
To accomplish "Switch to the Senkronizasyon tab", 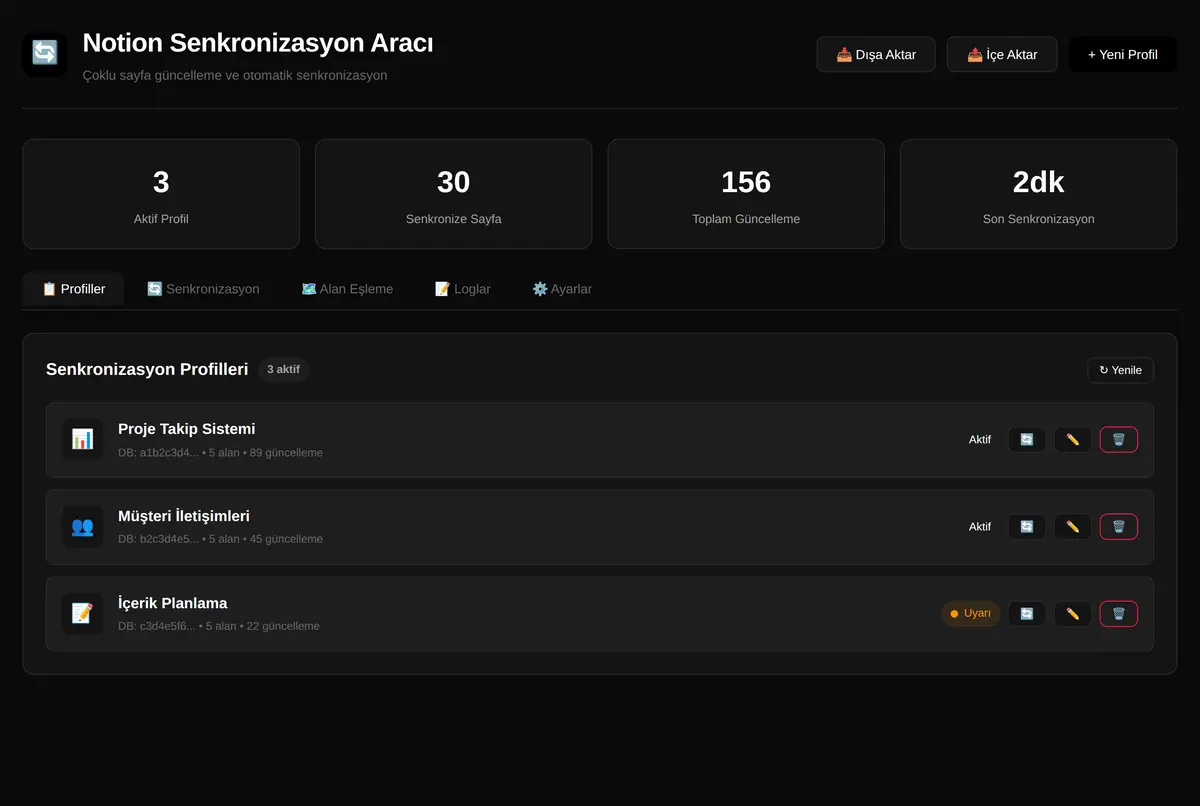I will (x=203, y=289).
